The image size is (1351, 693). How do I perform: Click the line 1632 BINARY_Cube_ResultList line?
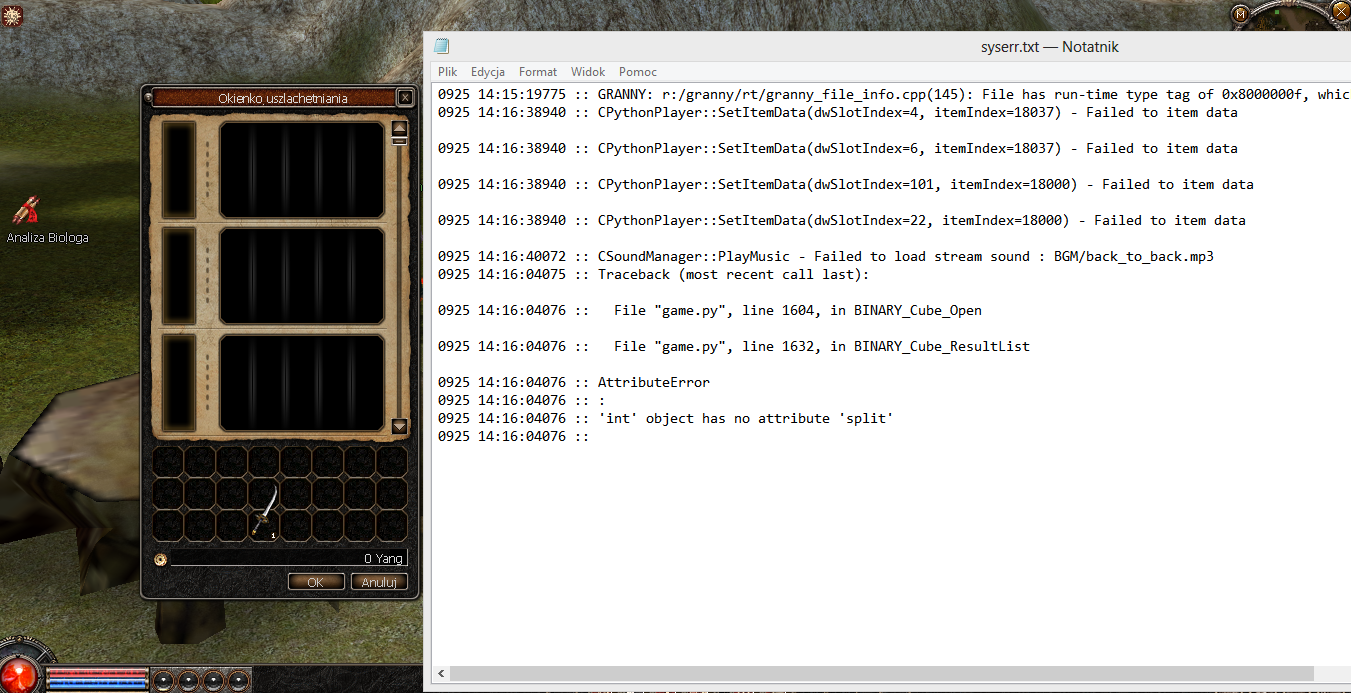tap(734, 346)
